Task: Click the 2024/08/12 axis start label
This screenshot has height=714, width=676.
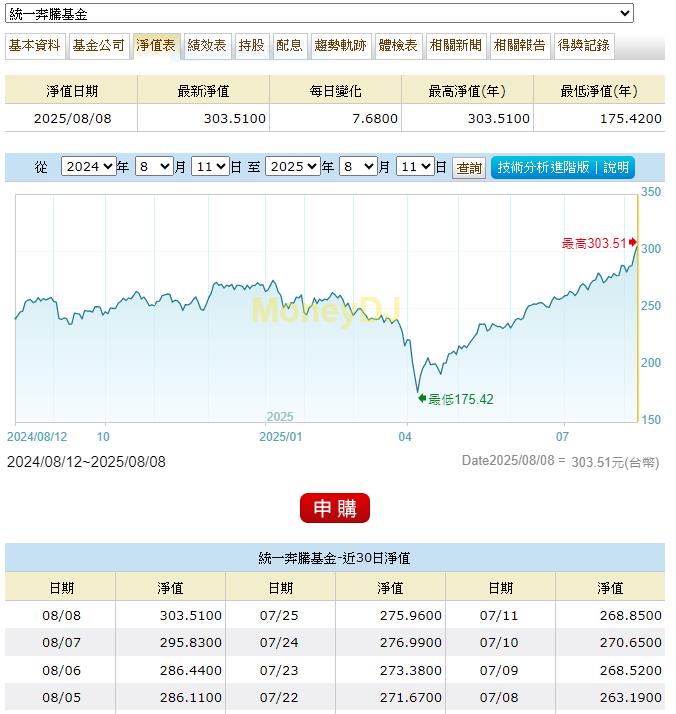Action: [37, 437]
